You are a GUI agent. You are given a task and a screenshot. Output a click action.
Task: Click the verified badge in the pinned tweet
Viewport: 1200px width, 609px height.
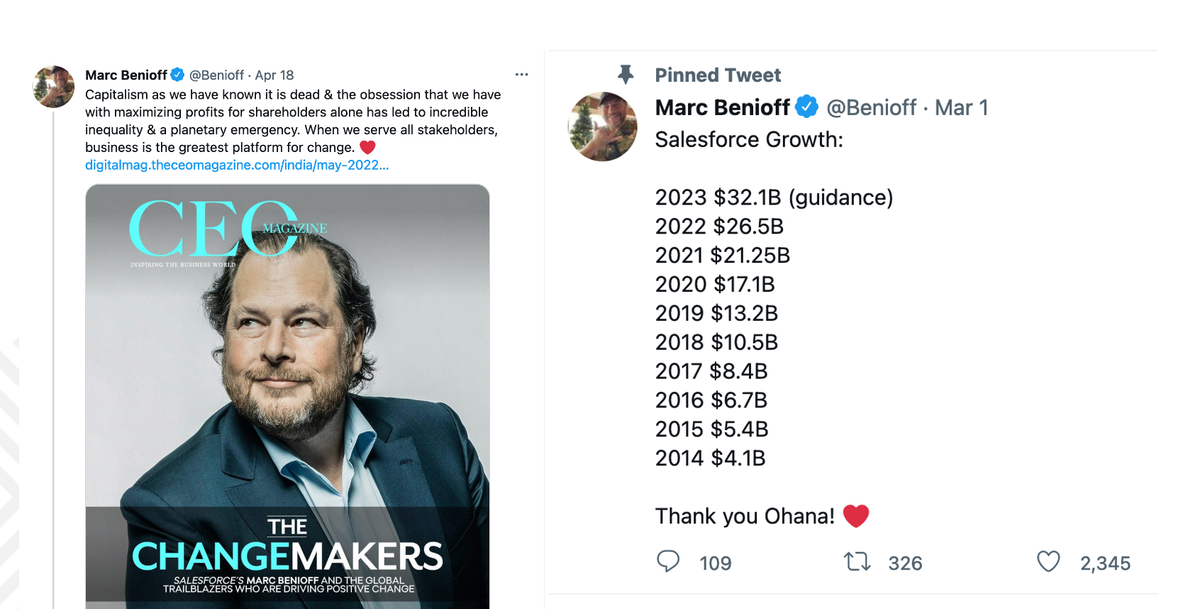(x=808, y=107)
